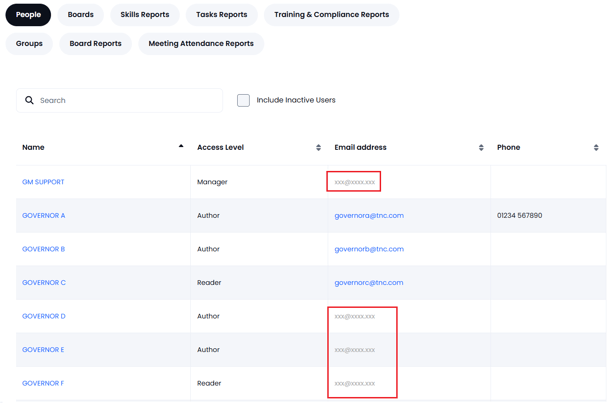The width and height of the screenshot is (610, 403).
Task: Click Author access level for GOVERNOR B
Action: click(x=208, y=249)
